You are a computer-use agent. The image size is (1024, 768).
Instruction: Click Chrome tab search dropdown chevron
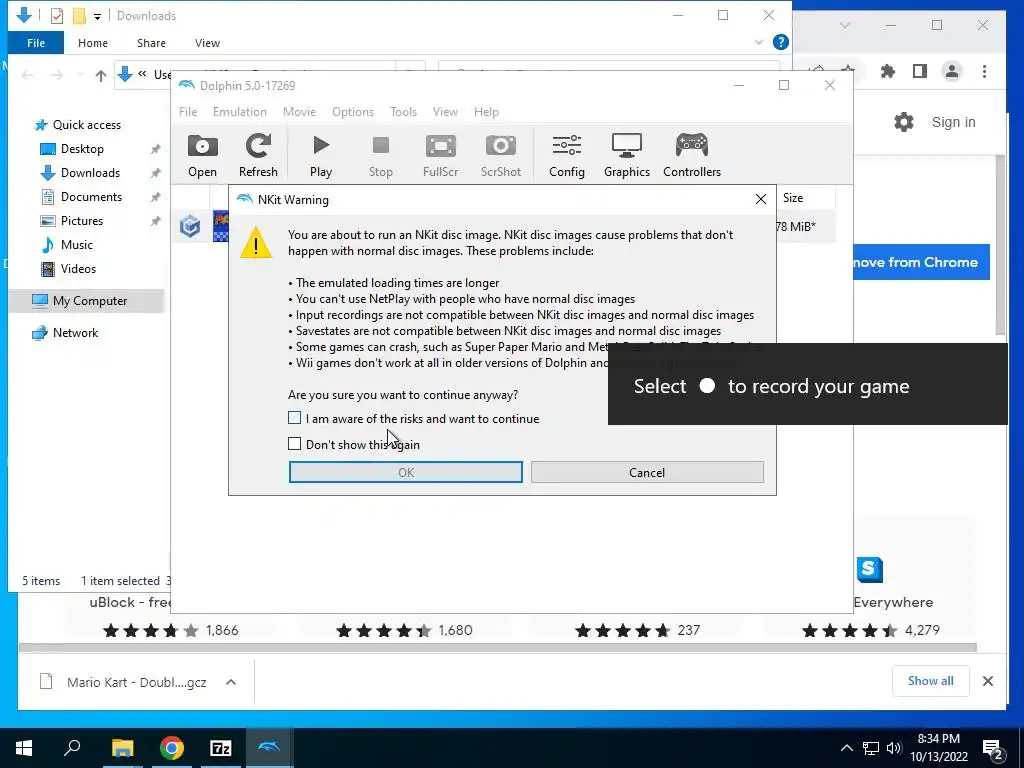pyautogui.click(x=845, y=25)
